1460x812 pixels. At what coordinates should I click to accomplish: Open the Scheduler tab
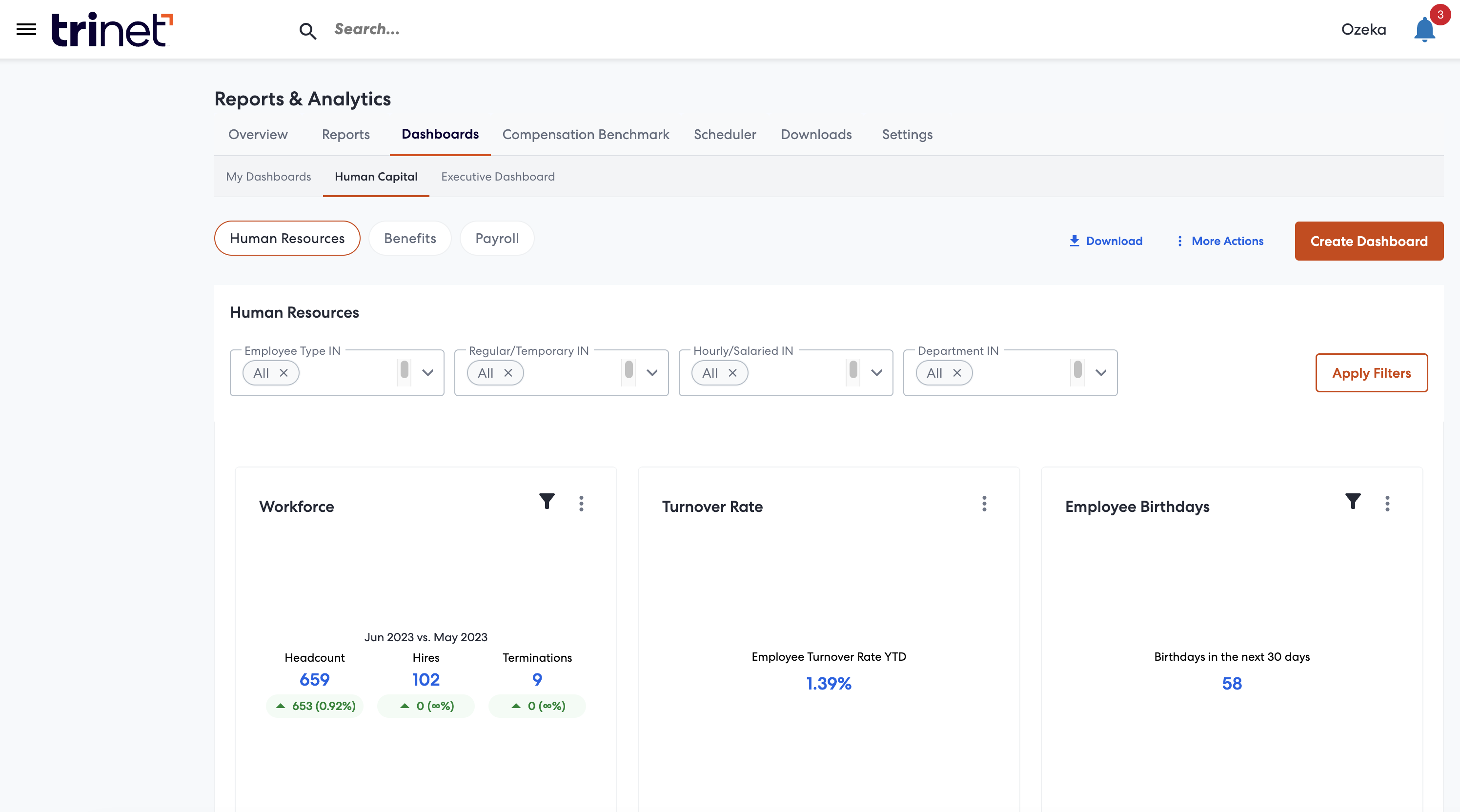[725, 135]
